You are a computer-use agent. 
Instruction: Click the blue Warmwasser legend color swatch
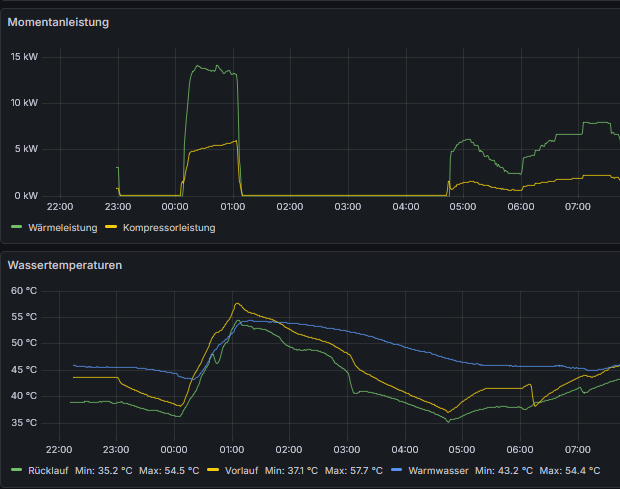pos(397,470)
